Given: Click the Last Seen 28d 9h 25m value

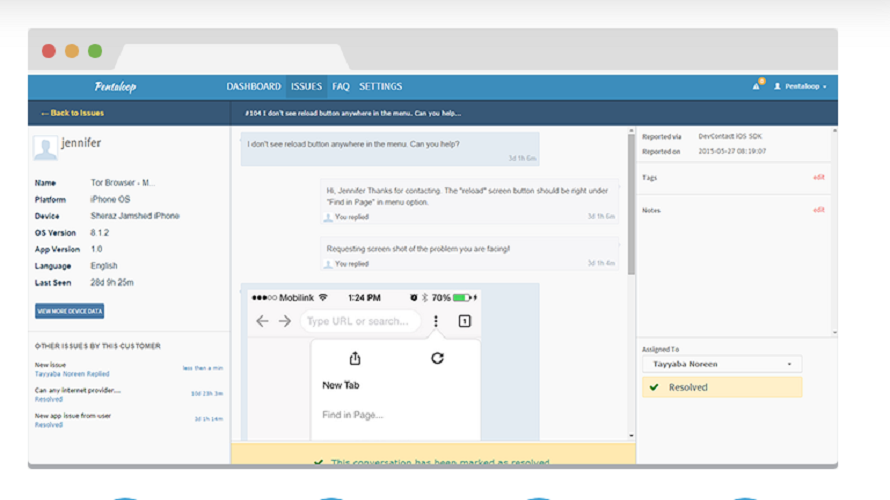Looking at the screenshot, I should (x=112, y=283).
